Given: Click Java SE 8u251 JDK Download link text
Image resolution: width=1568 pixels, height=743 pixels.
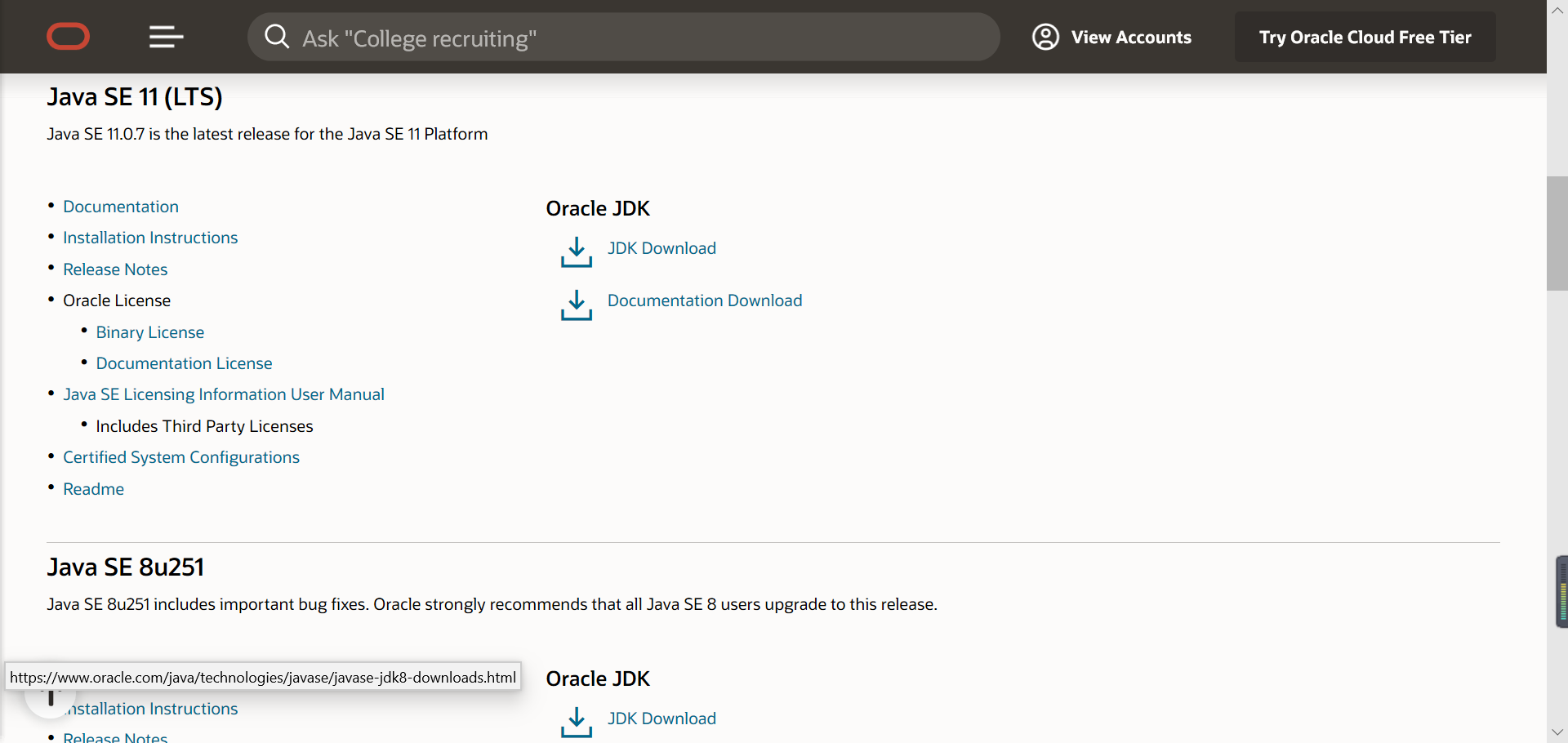Looking at the screenshot, I should (x=661, y=719).
